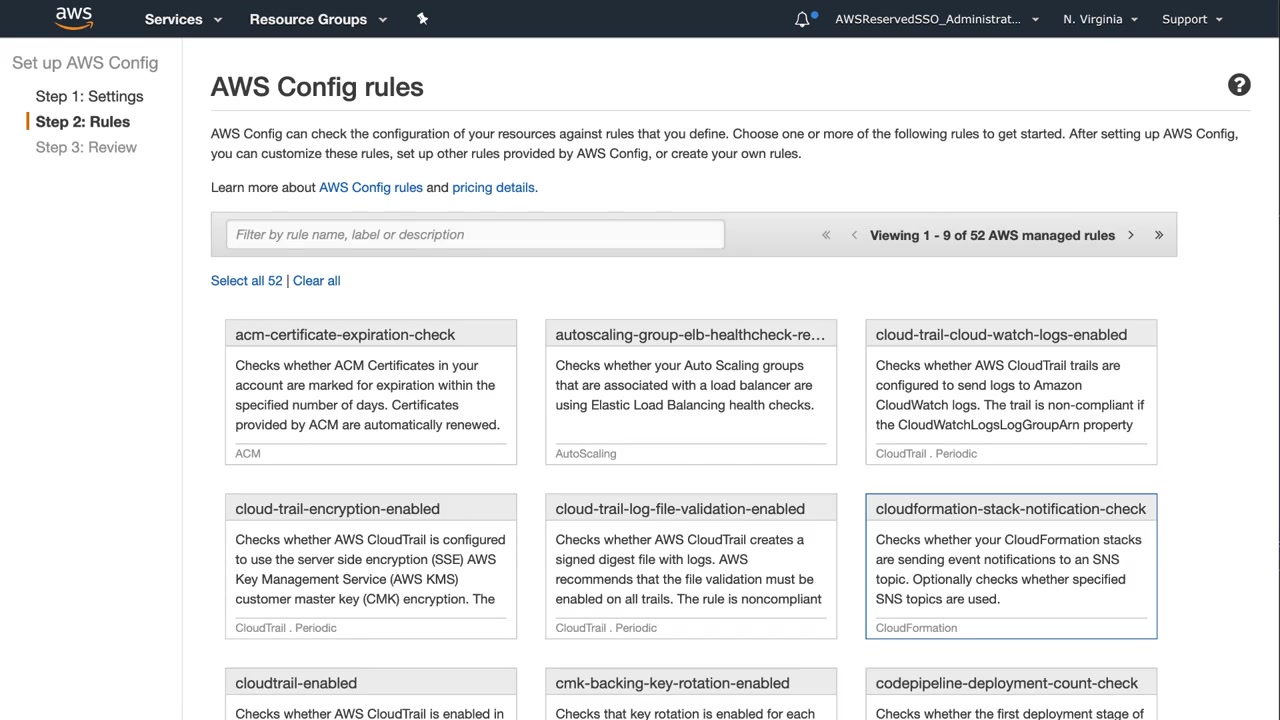1280x720 pixels.
Task: Open the N. Virginia region dropdown
Action: (1100, 19)
